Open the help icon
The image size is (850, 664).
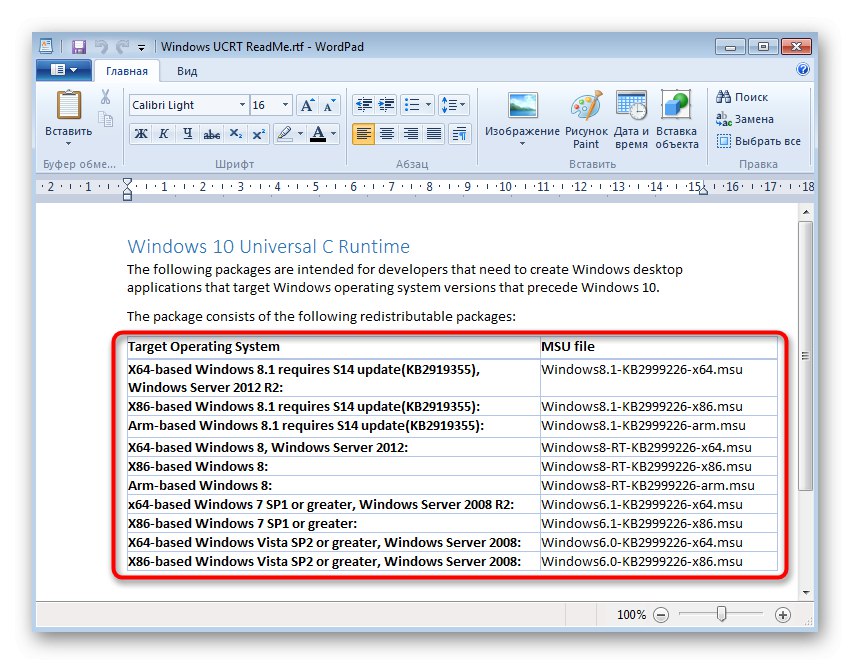pos(802,70)
